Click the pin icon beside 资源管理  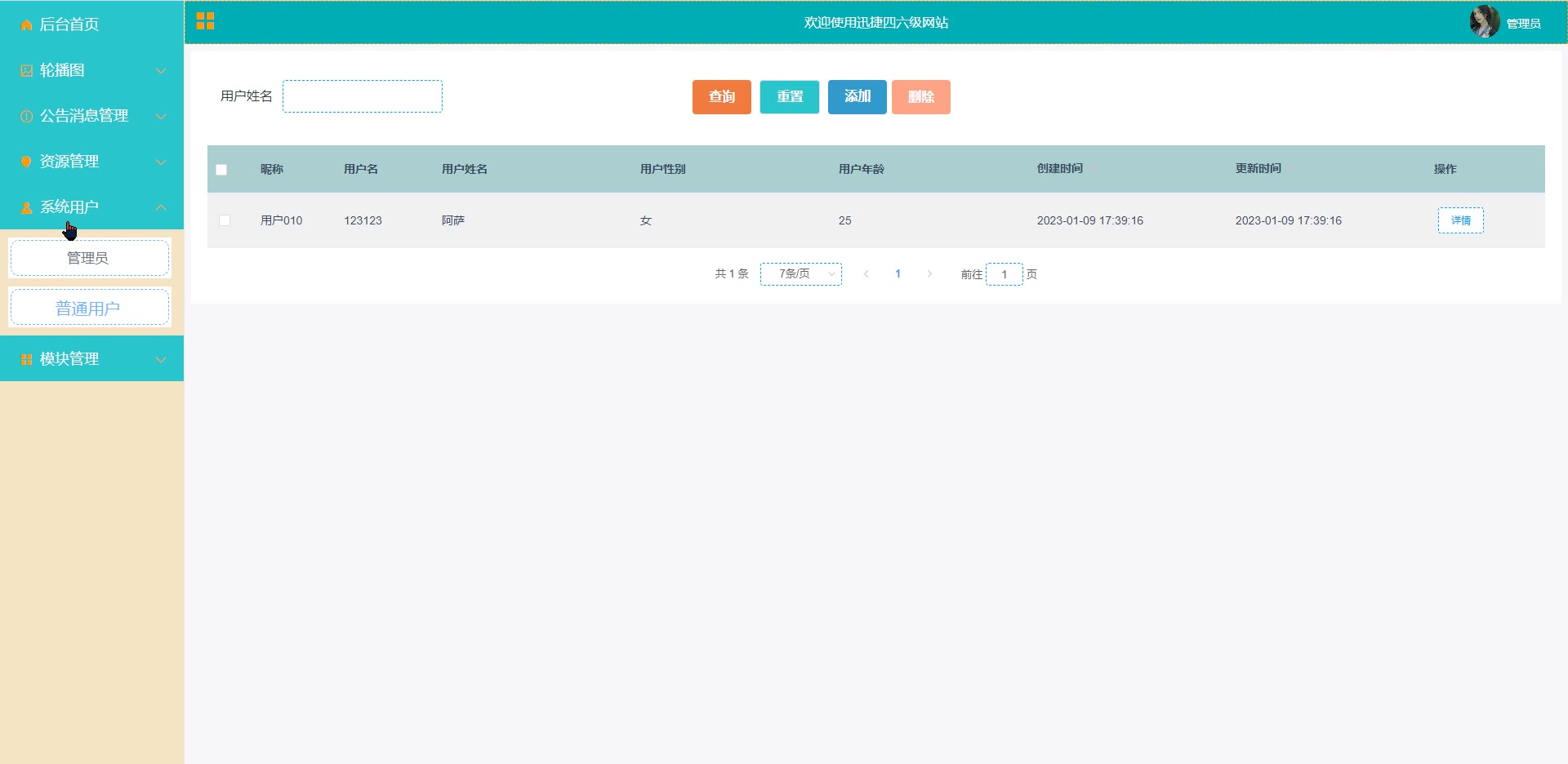pyautogui.click(x=26, y=162)
